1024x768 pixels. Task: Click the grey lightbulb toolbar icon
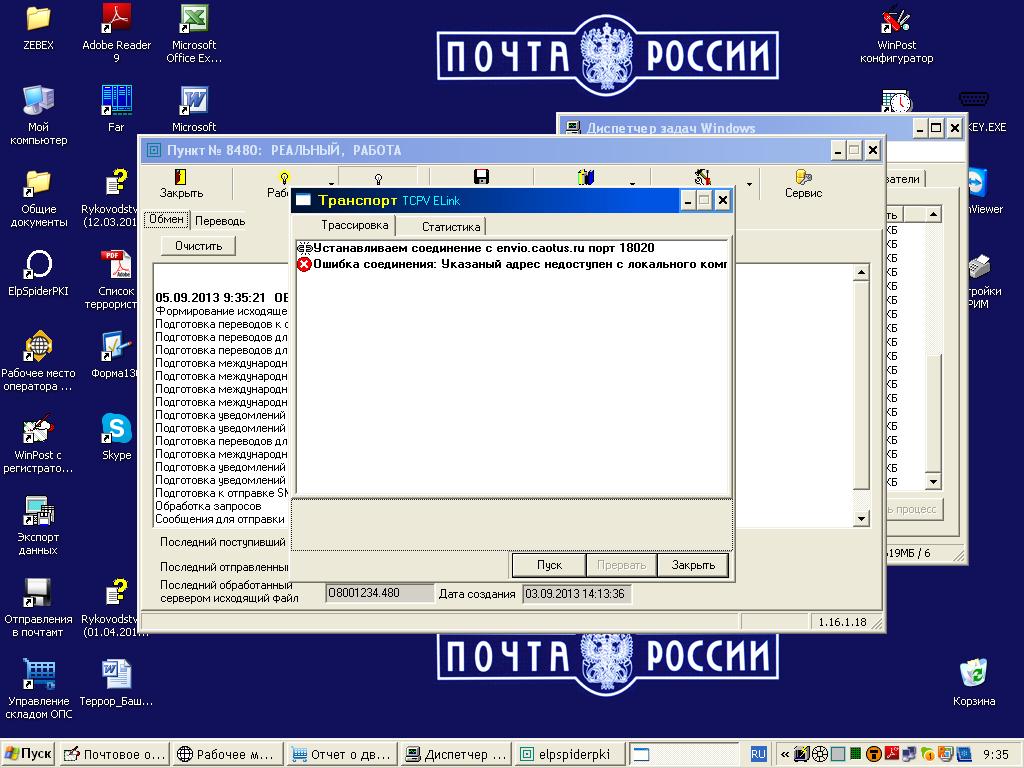pos(378,178)
